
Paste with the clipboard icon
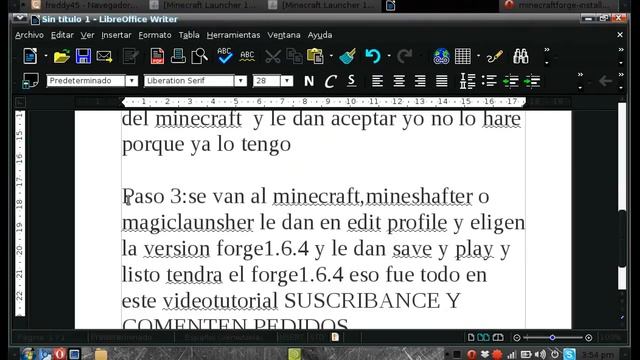click(315, 56)
